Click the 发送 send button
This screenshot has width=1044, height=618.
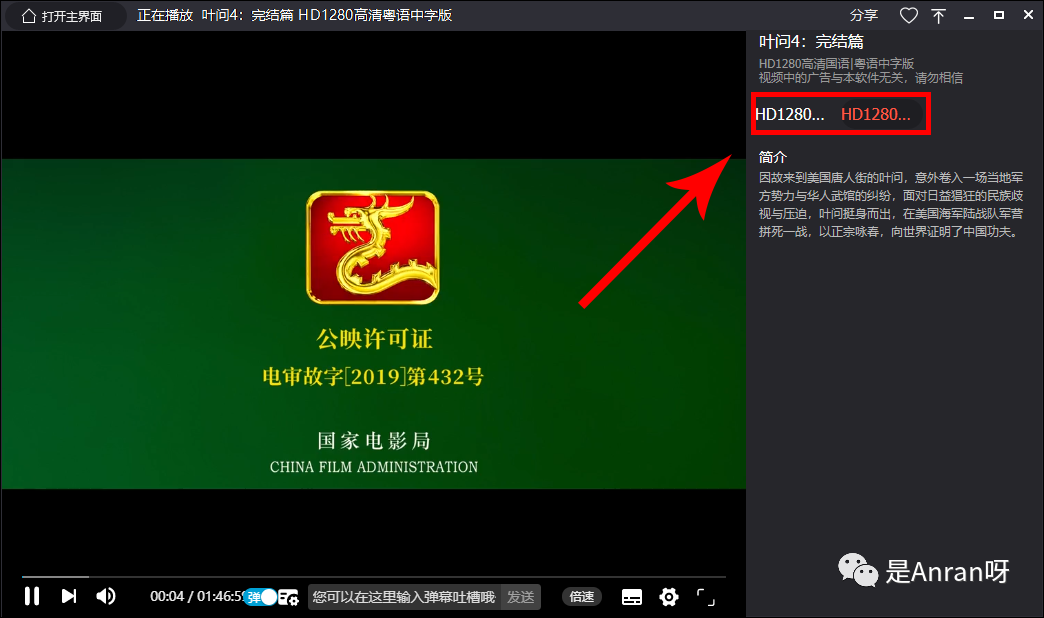coord(521,597)
